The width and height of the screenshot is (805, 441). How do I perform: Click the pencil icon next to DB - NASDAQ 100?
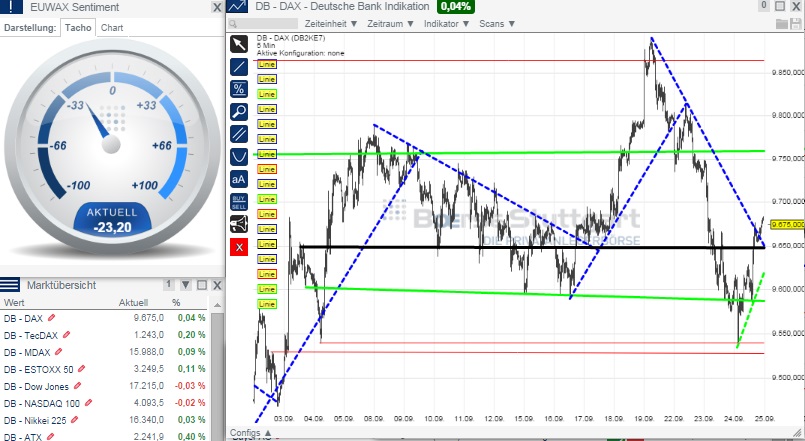click(x=88, y=403)
